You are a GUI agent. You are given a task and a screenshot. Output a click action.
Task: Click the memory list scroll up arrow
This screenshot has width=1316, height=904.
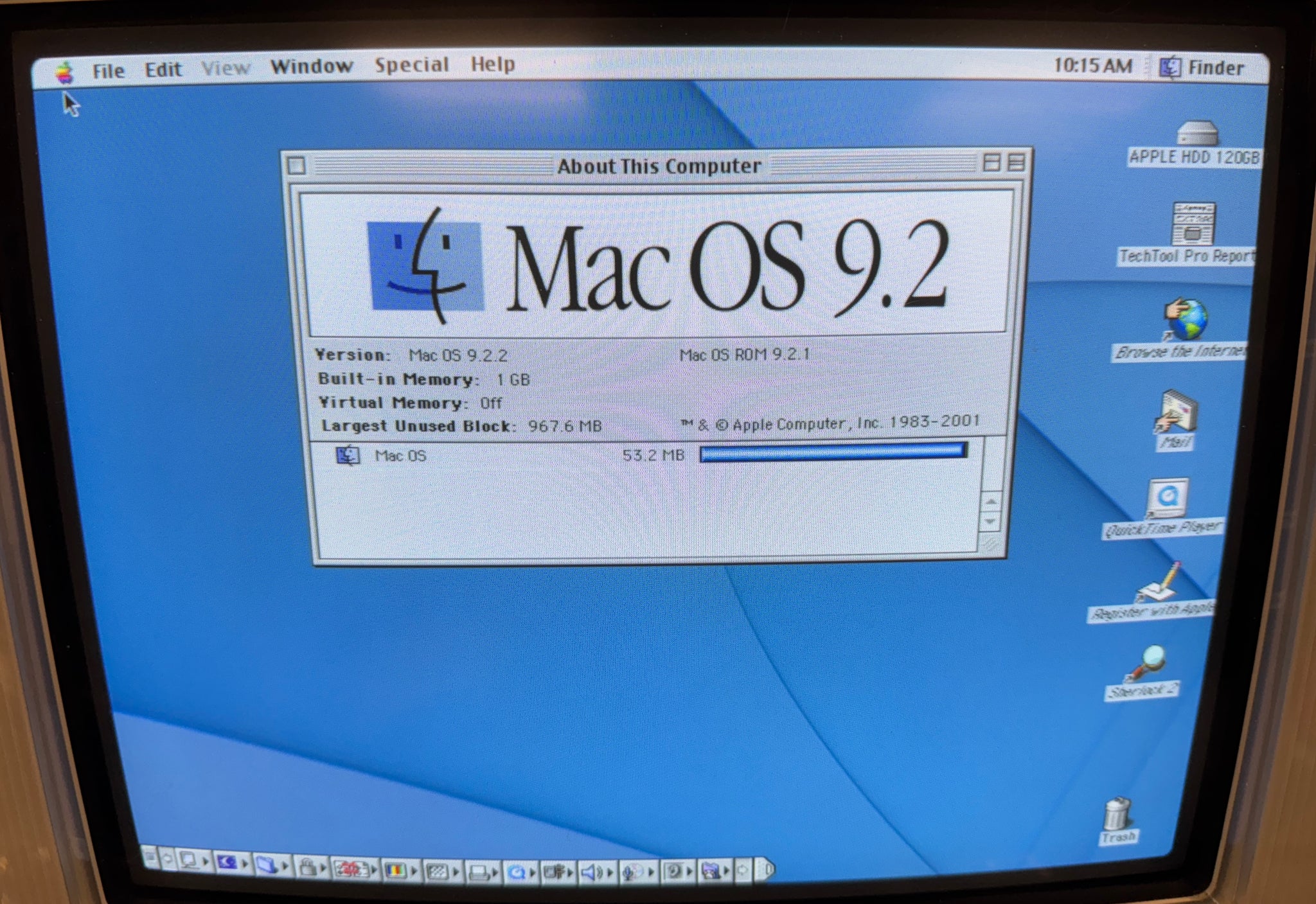[x=991, y=501]
